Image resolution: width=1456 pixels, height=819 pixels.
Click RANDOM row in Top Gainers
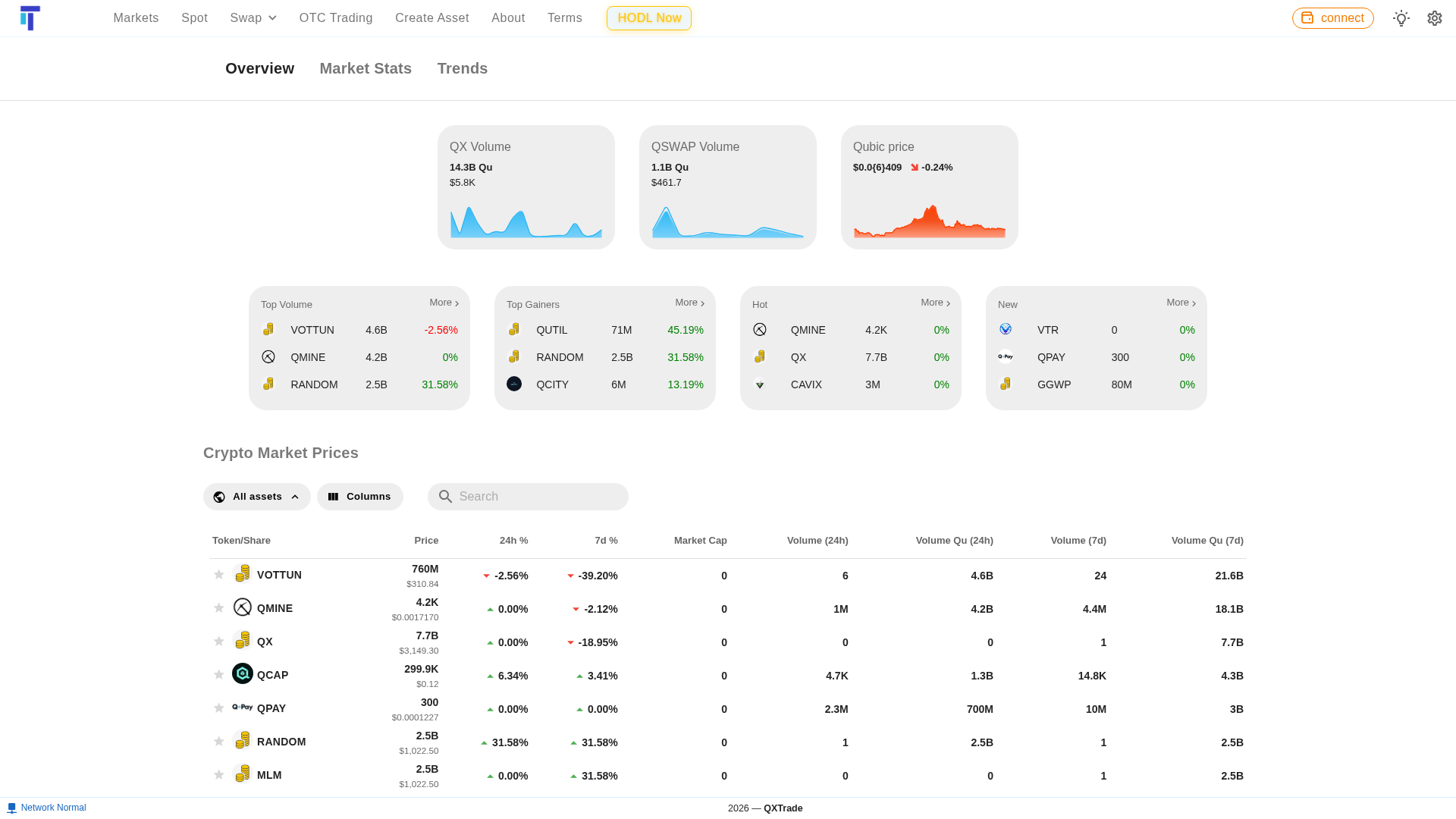click(x=605, y=357)
